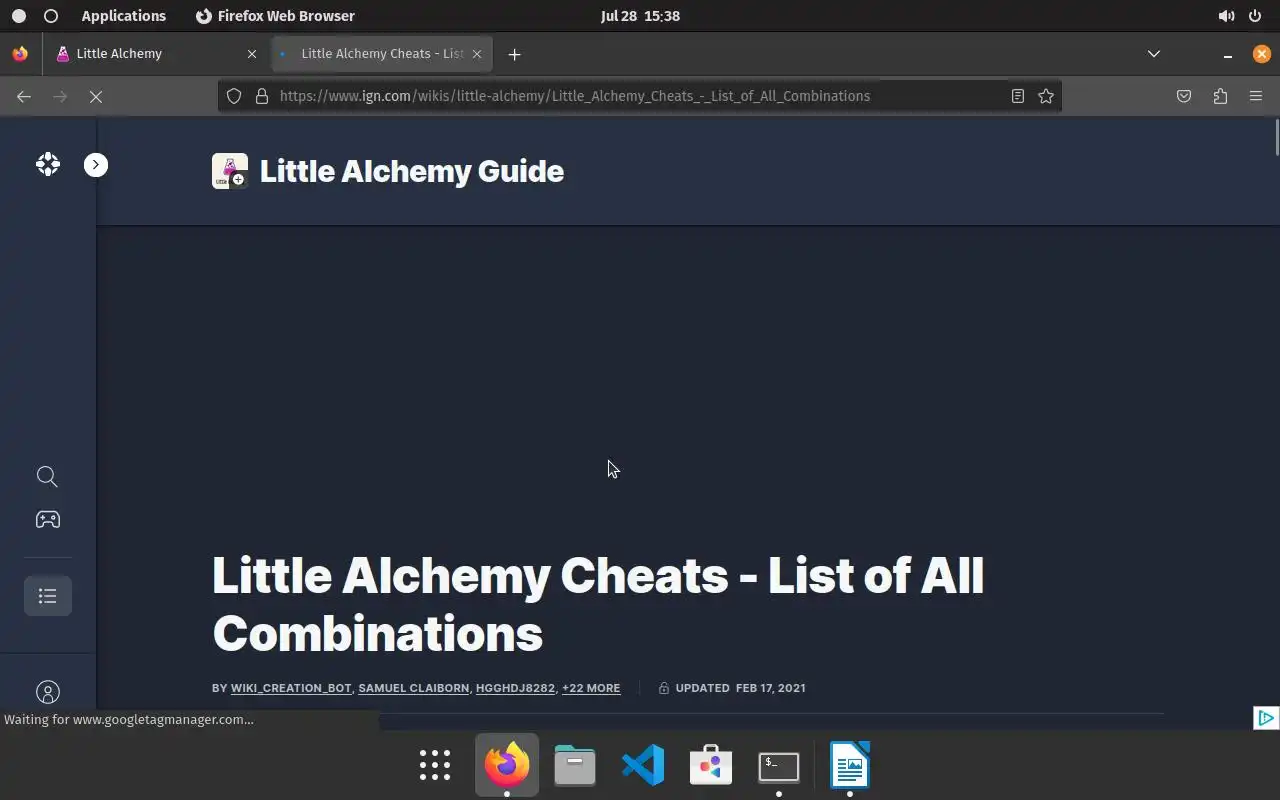The height and width of the screenshot is (800, 1280).
Task: Minimize the Firefox window
Action: 1228,54
